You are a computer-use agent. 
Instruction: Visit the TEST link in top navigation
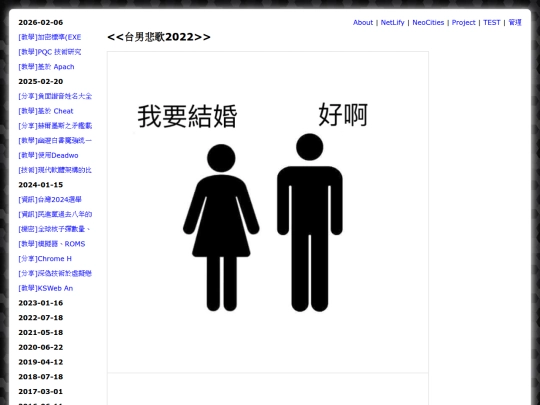491,22
